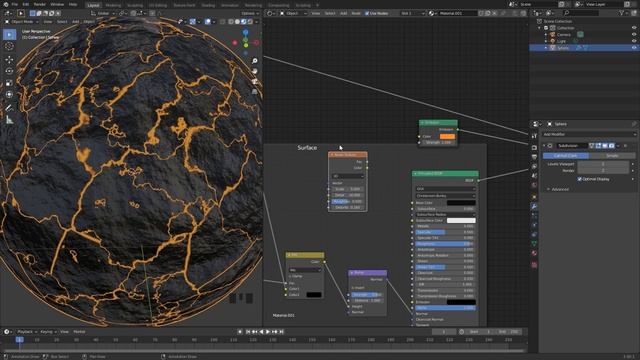
Task: Toggle the Optimal Display checkbox
Action: [x=580, y=179]
